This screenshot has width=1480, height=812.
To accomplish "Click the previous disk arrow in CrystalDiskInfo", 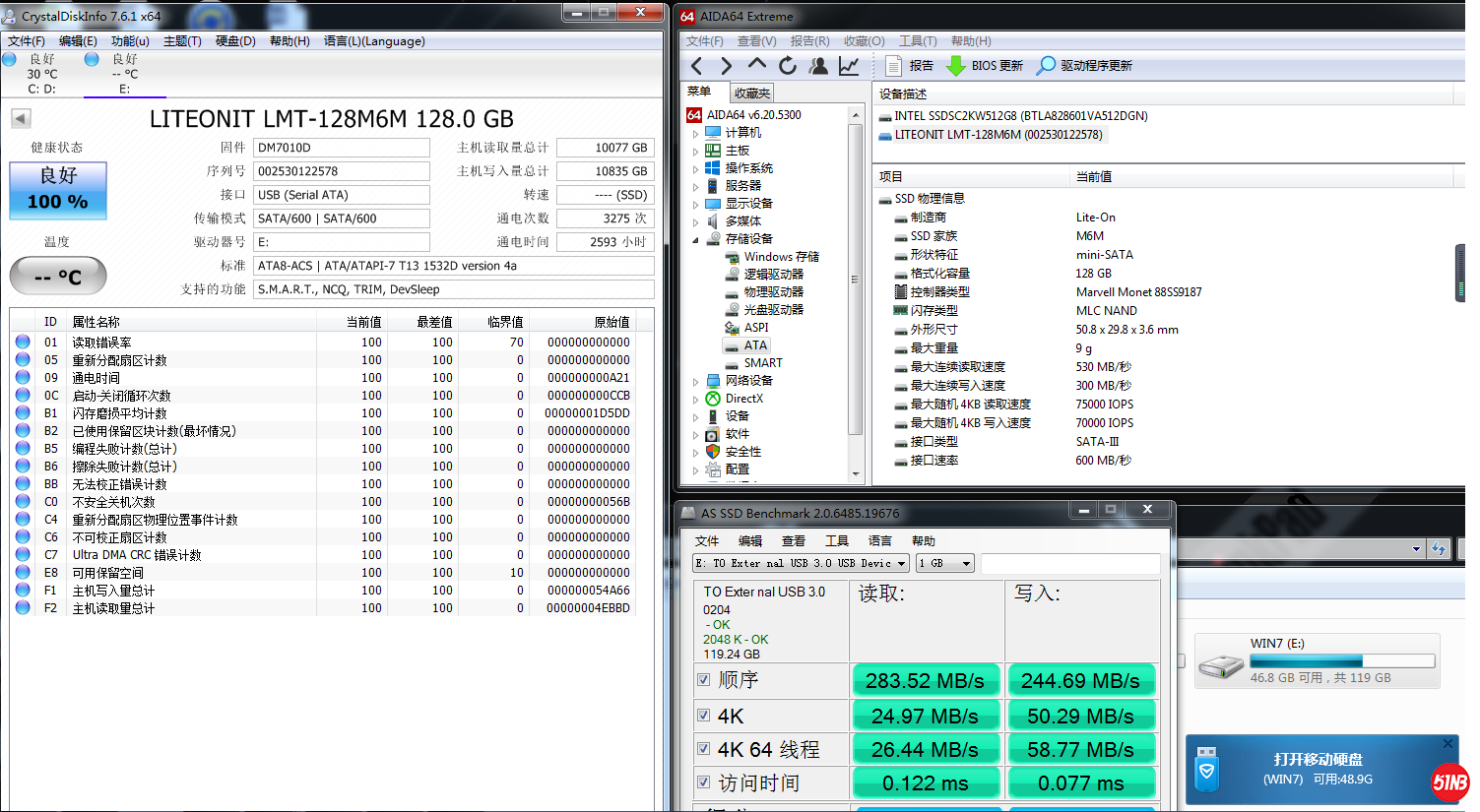I will (21, 119).
